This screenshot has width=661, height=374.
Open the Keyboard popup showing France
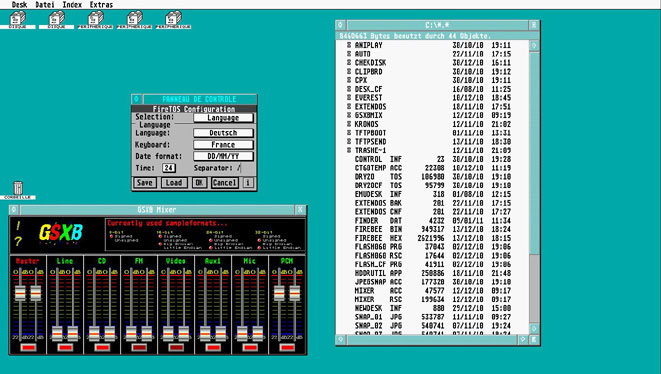223,145
